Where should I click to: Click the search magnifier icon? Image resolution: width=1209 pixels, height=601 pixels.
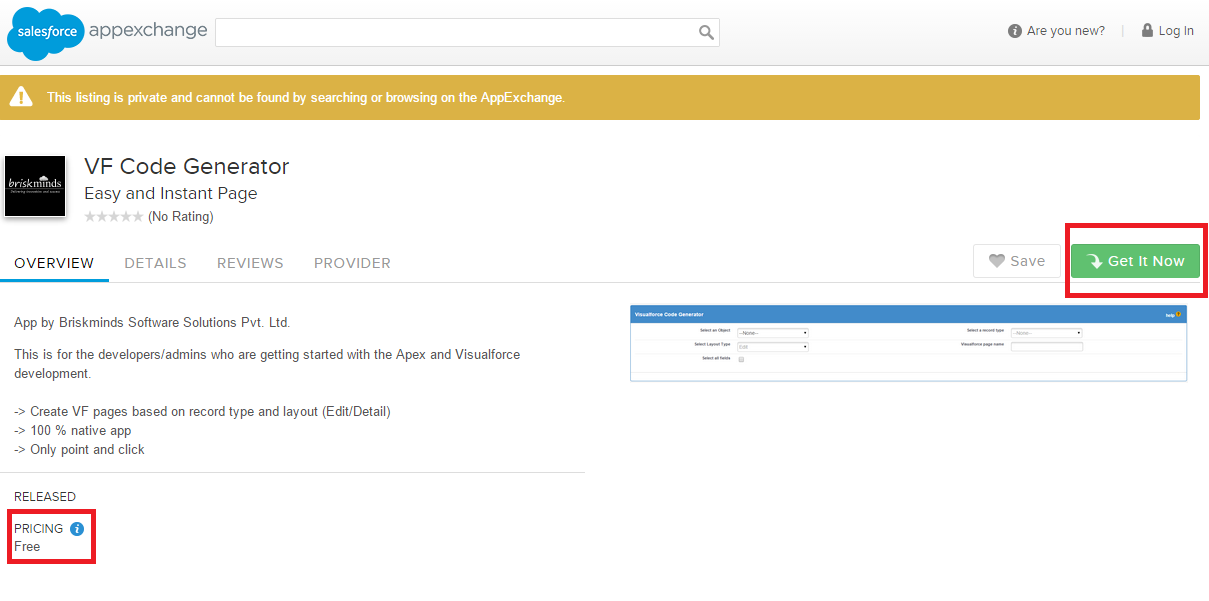707,32
